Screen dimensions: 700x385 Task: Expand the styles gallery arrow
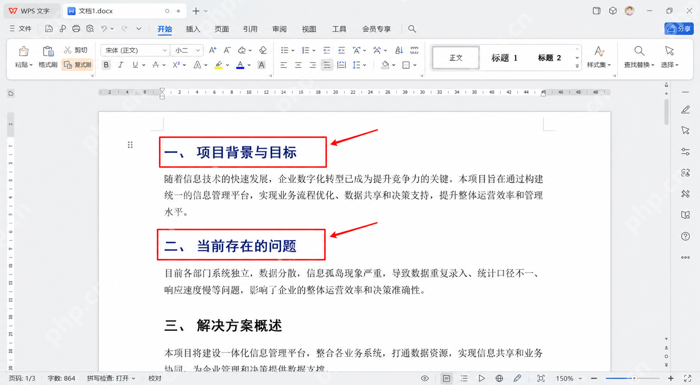point(577,66)
